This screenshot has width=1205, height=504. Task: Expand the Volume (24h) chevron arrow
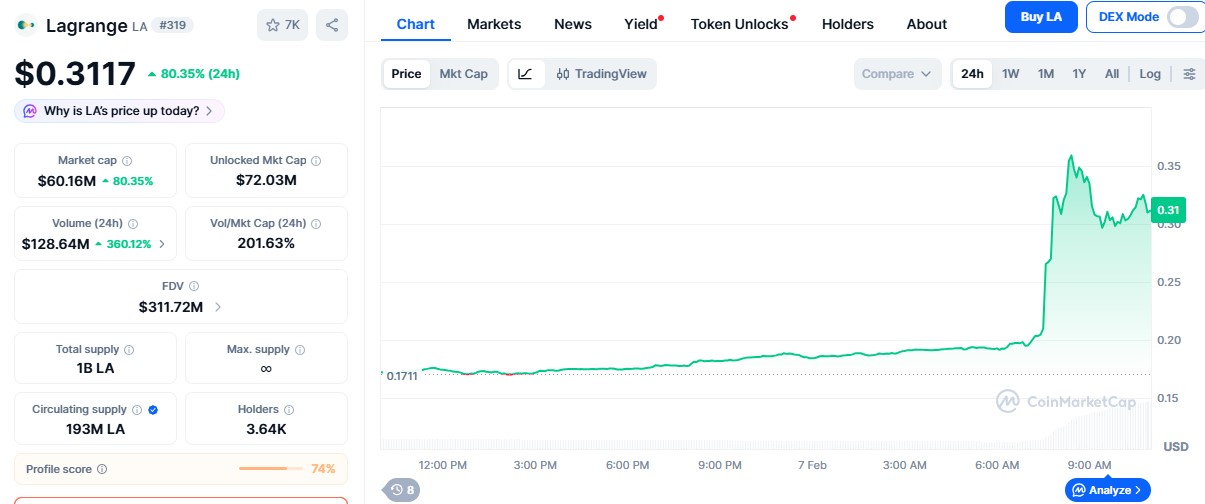coord(163,244)
